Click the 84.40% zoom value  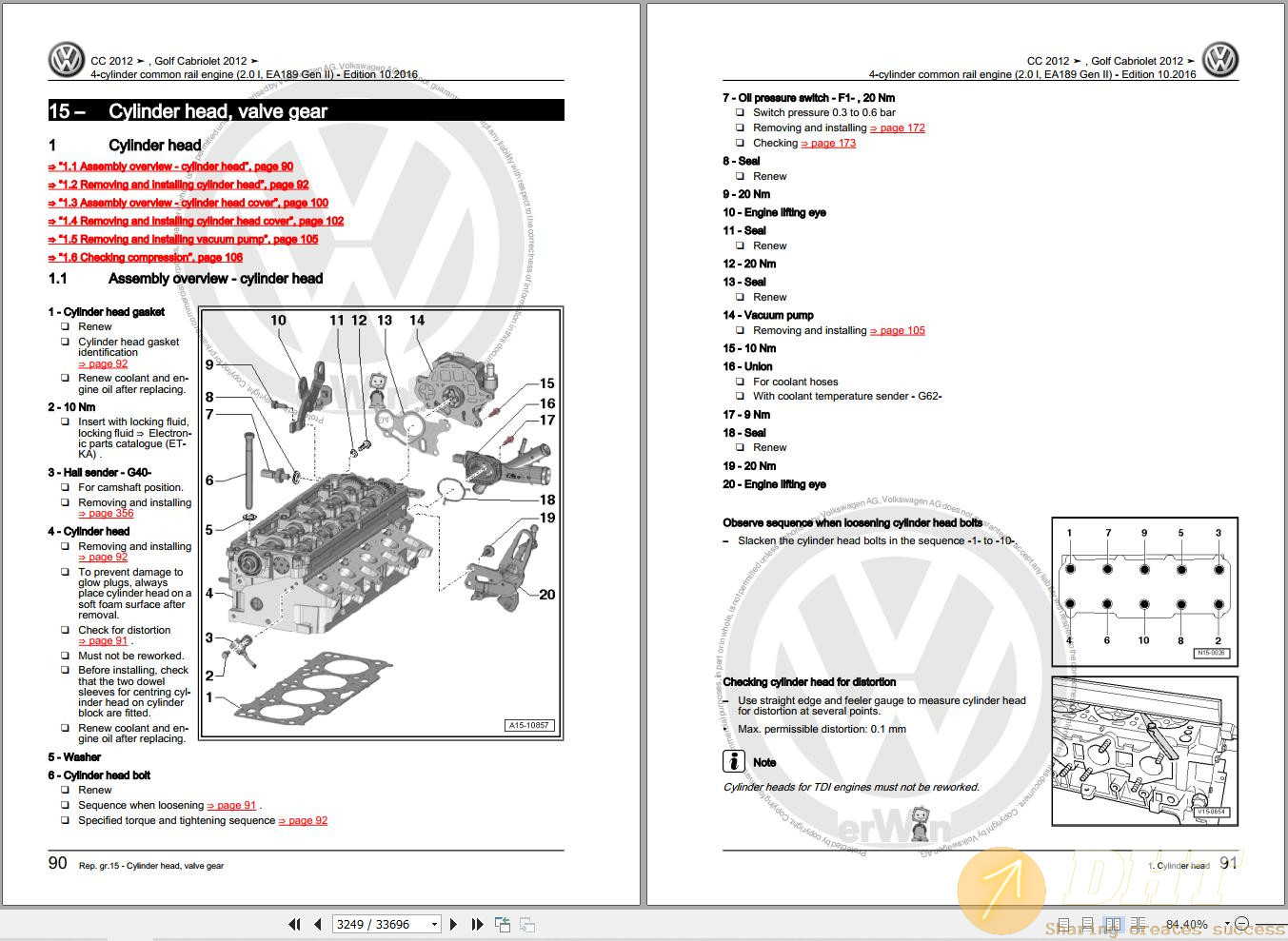pyautogui.click(x=1186, y=925)
